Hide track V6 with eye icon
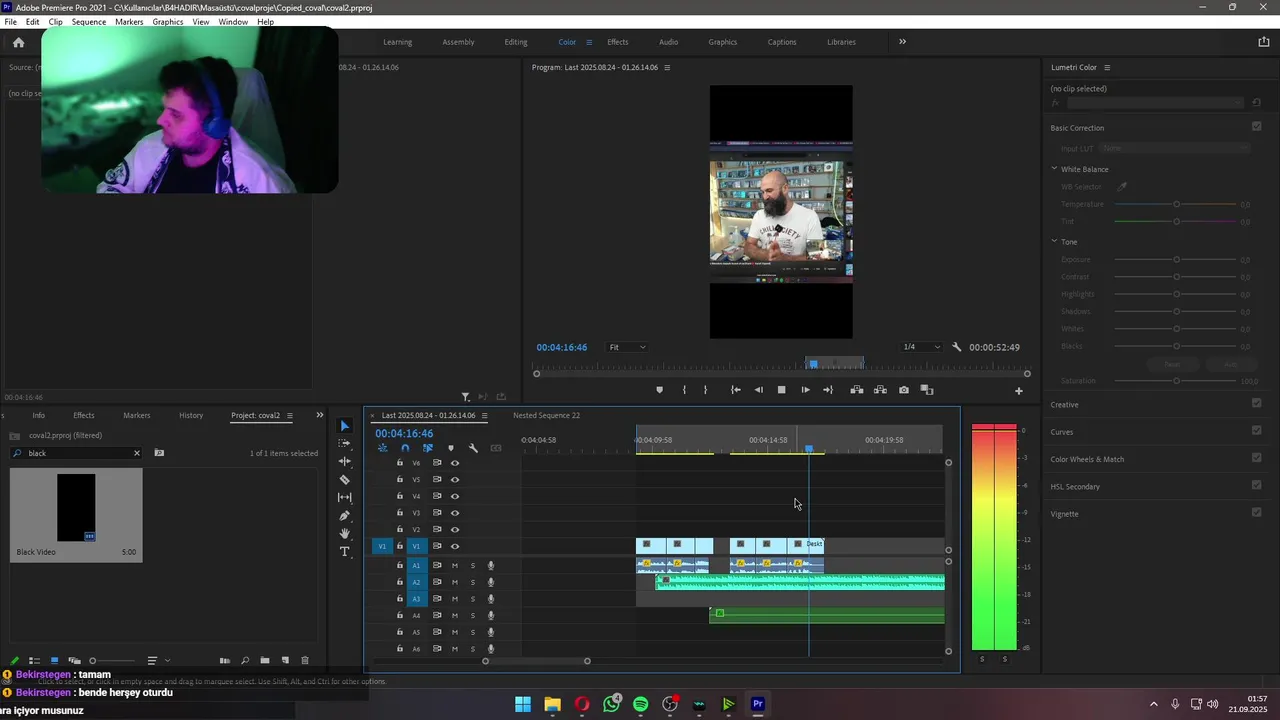 [x=455, y=463]
